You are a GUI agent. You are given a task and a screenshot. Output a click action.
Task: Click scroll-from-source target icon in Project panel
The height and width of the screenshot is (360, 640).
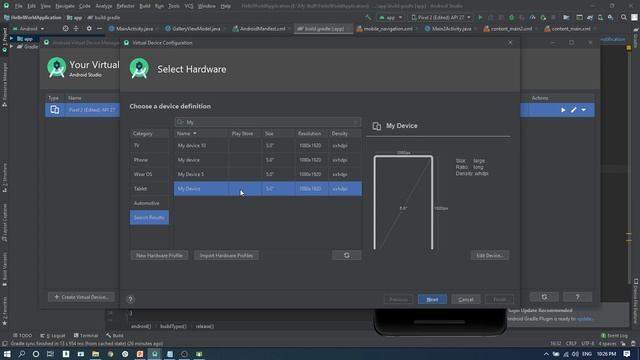point(65,29)
